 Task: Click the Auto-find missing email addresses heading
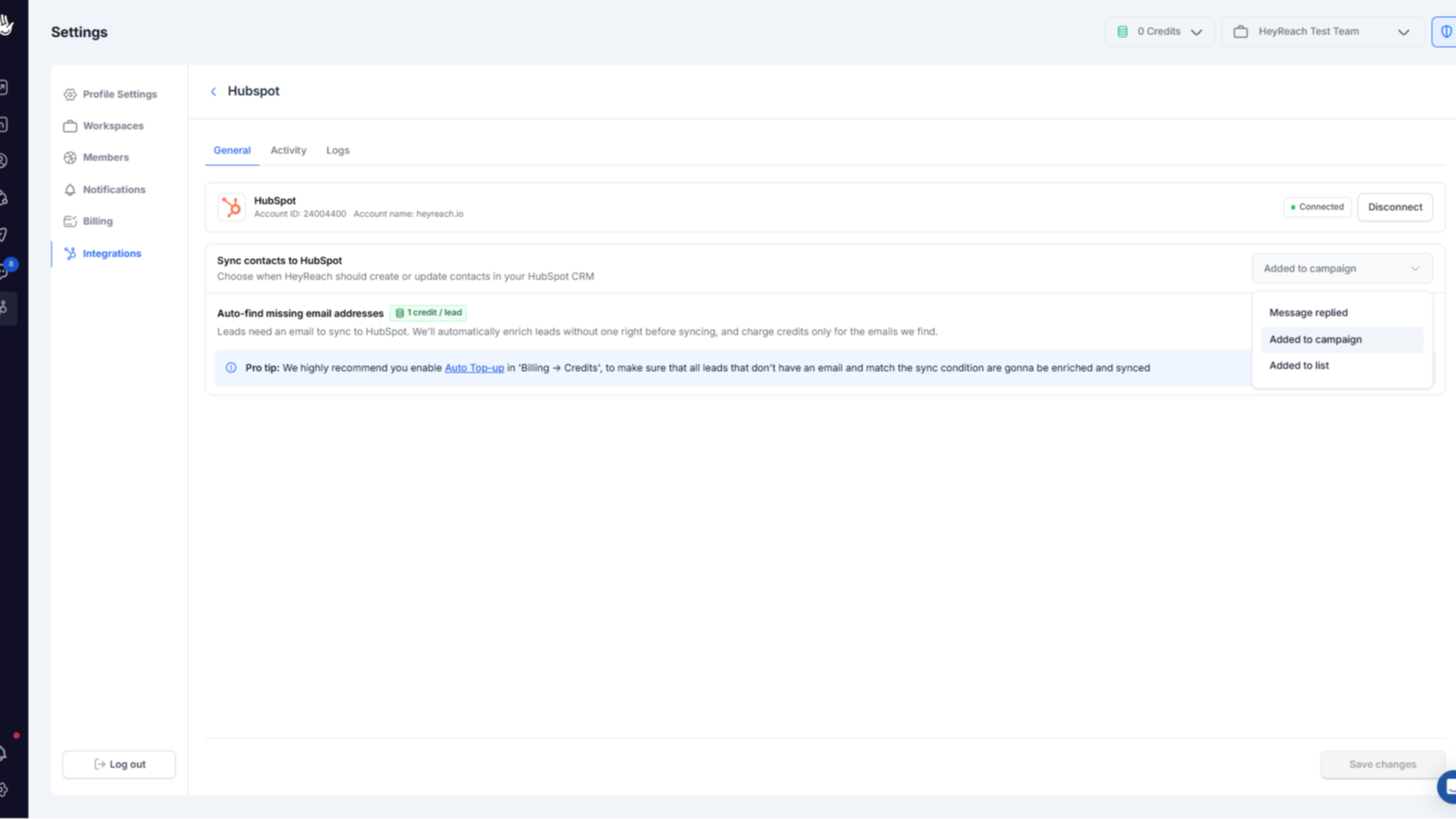click(300, 314)
